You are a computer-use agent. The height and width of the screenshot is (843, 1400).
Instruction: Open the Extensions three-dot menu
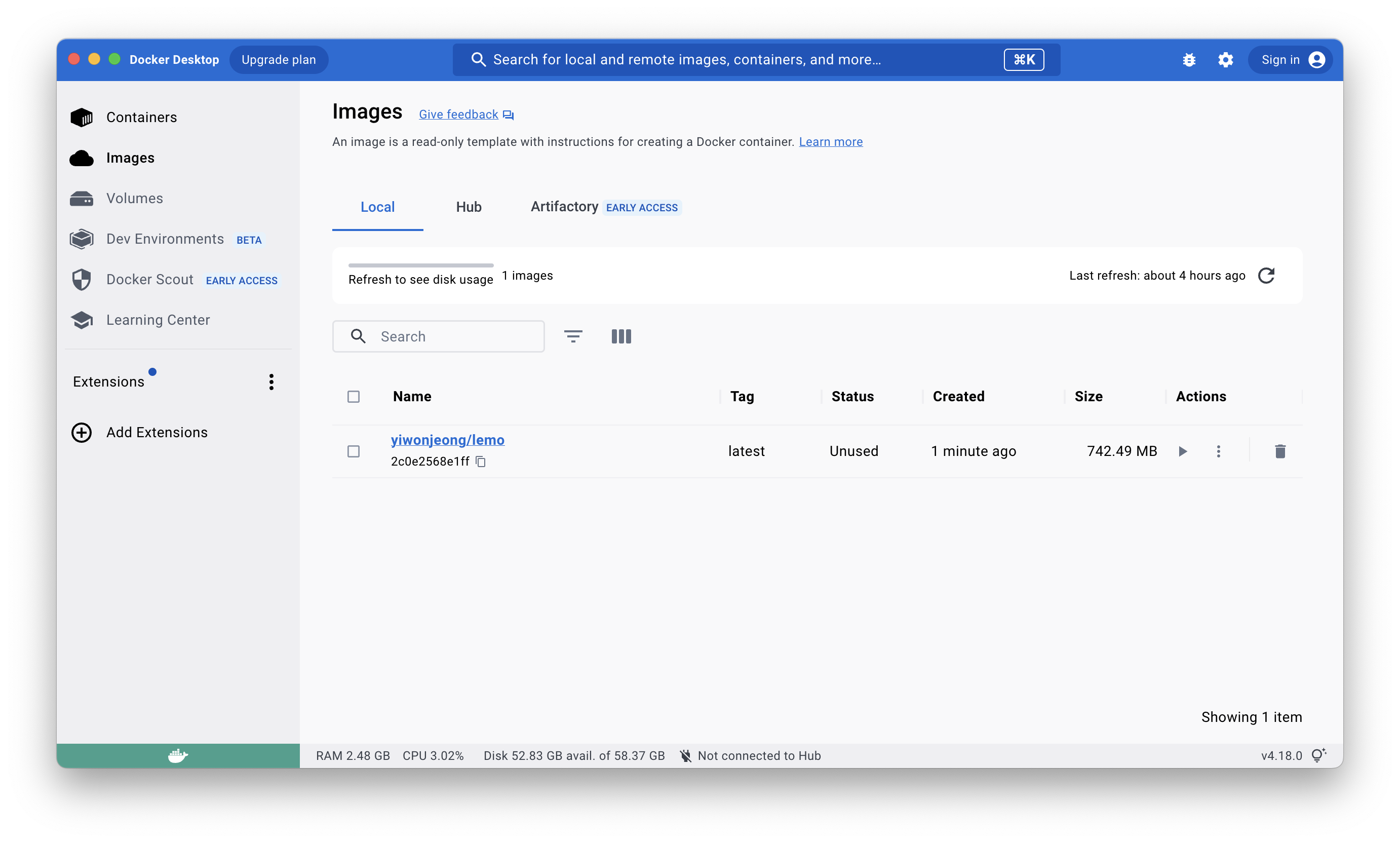click(x=271, y=382)
